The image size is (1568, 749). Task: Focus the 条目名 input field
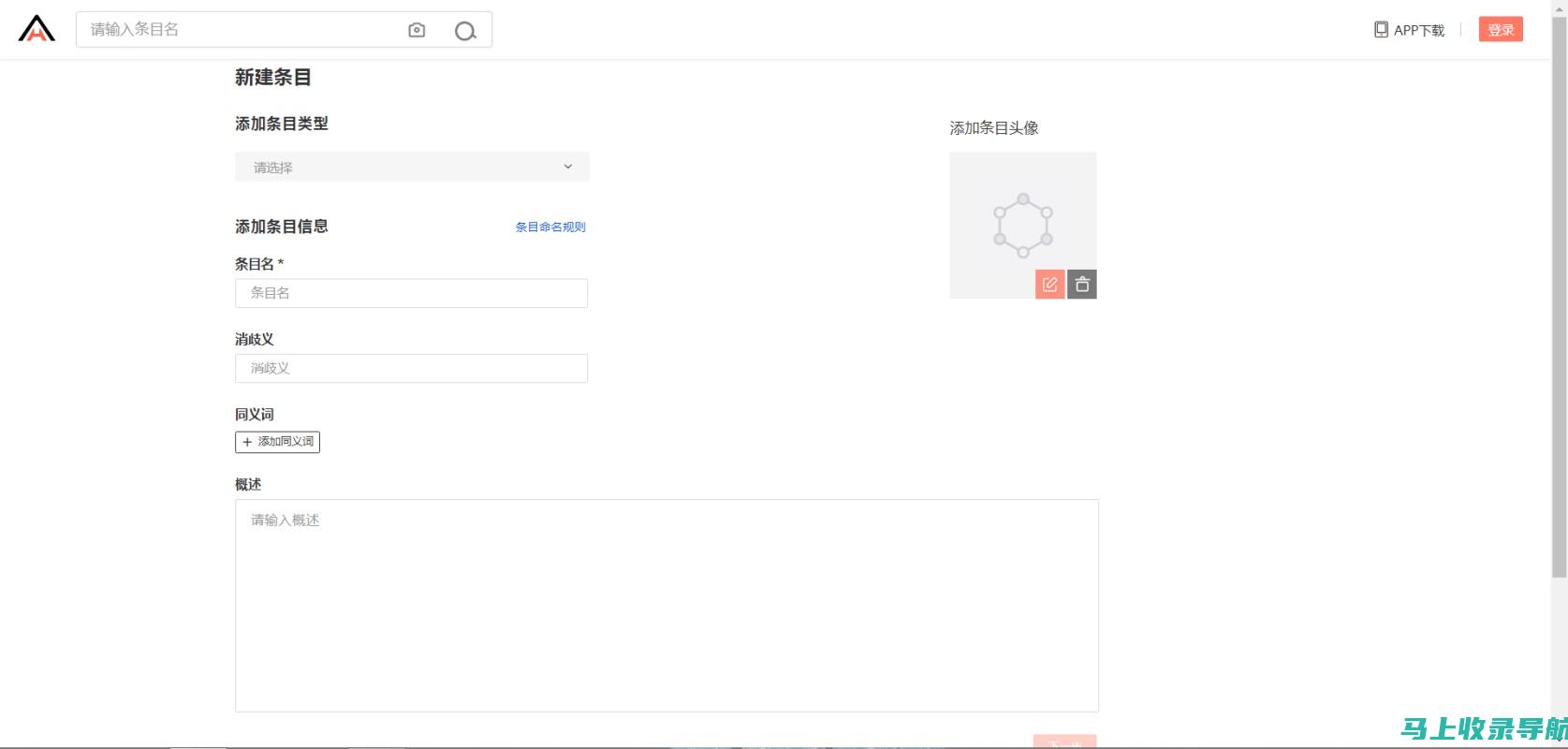coord(411,293)
